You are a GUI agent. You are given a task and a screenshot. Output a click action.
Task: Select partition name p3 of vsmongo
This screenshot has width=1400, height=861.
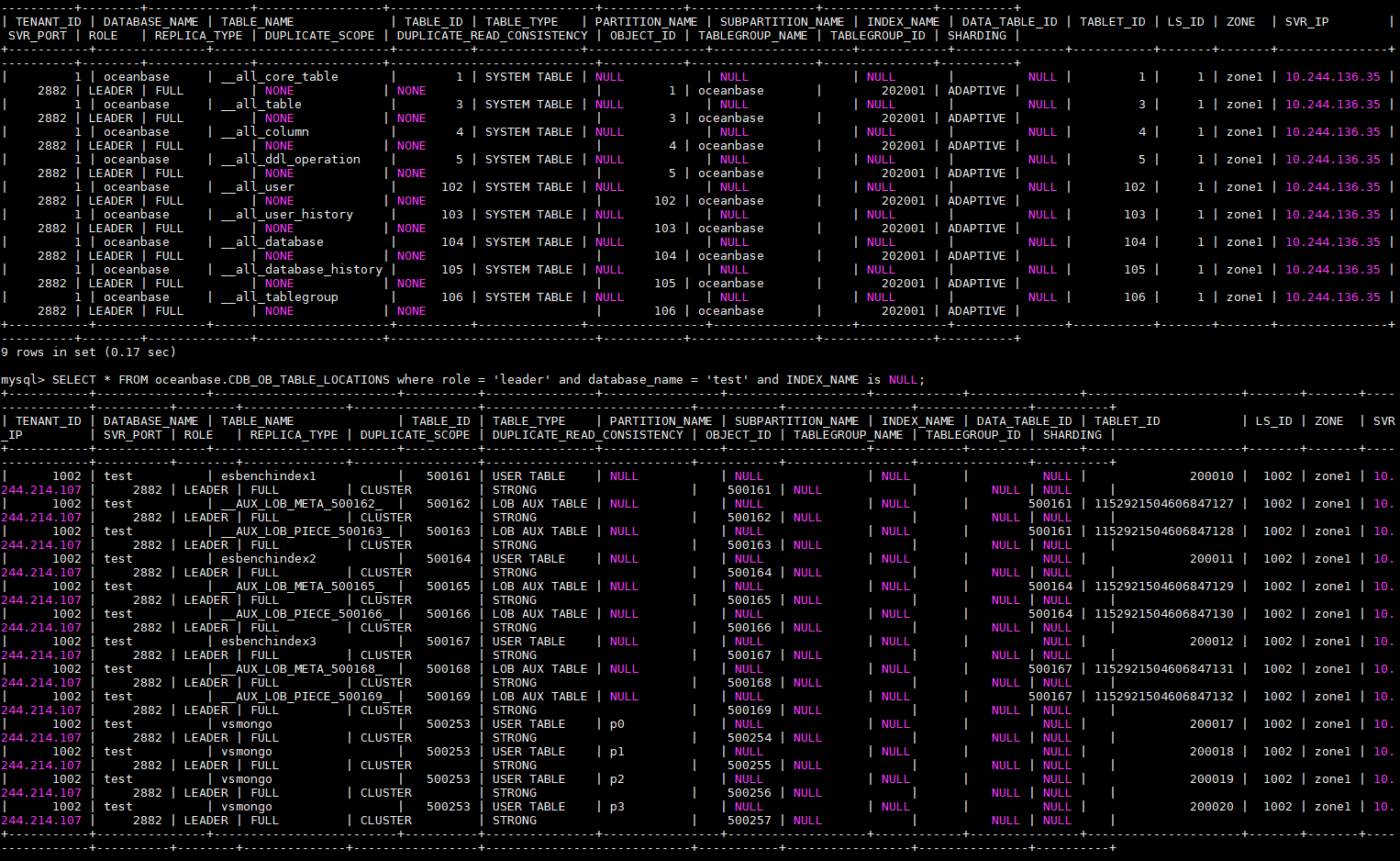[617, 807]
